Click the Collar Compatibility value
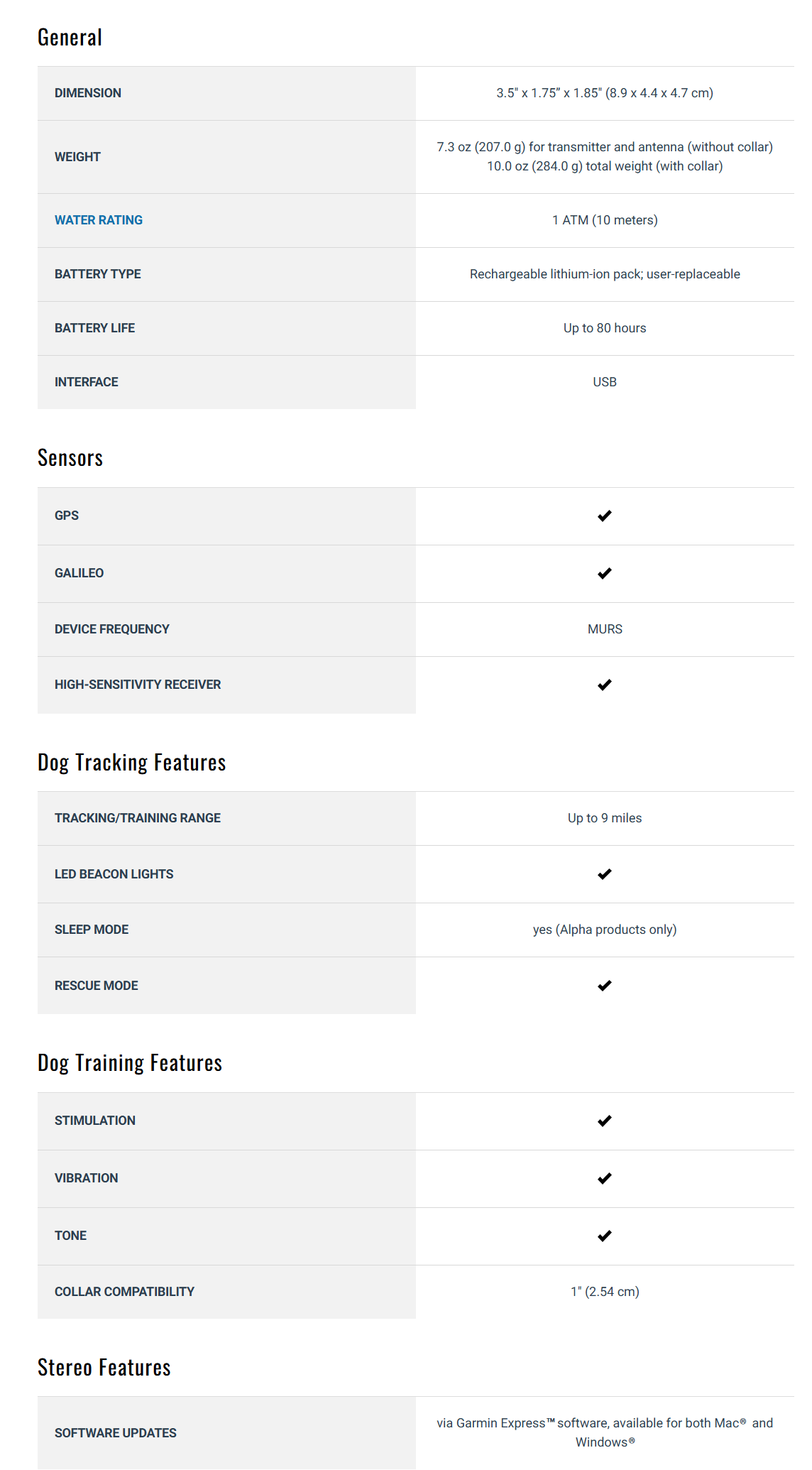Viewport: 812px width, 1470px height. (x=605, y=1292)
